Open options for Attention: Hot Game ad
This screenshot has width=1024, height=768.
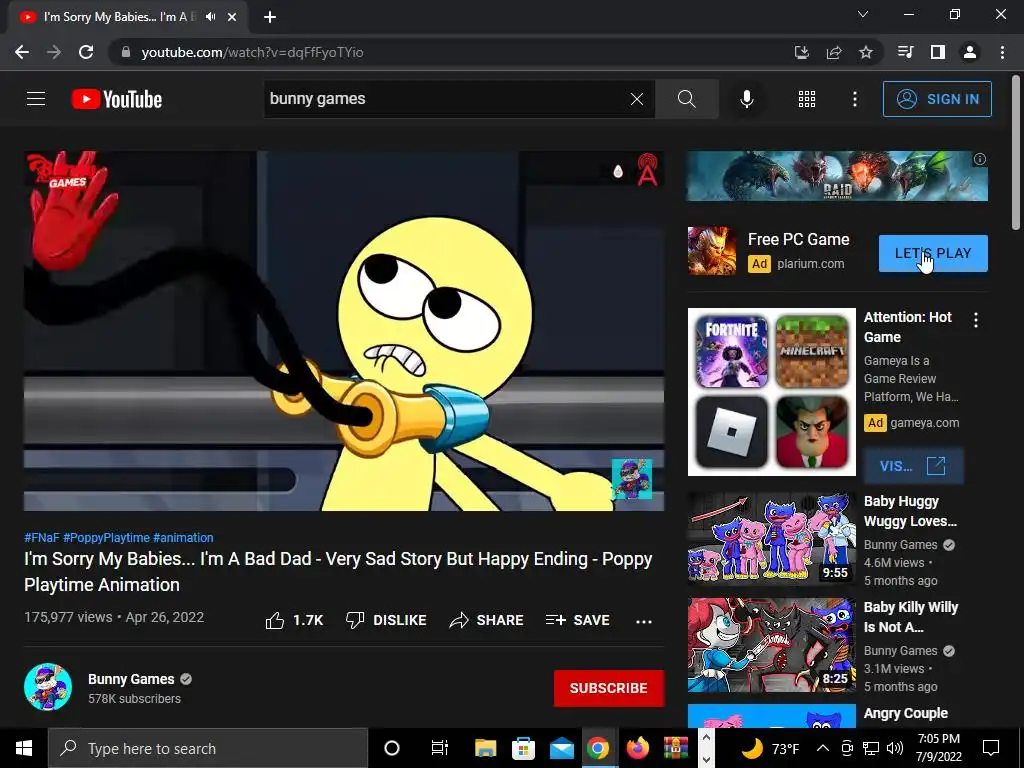click(976, 320)
